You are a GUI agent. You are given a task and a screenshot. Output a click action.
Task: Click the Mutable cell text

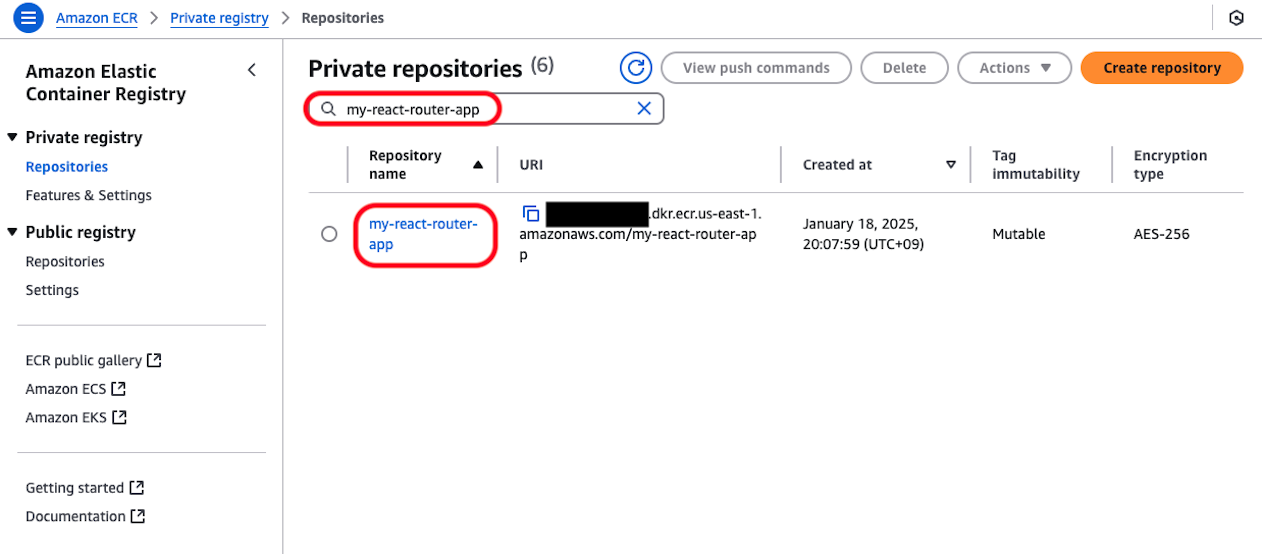click(1018, 234)
